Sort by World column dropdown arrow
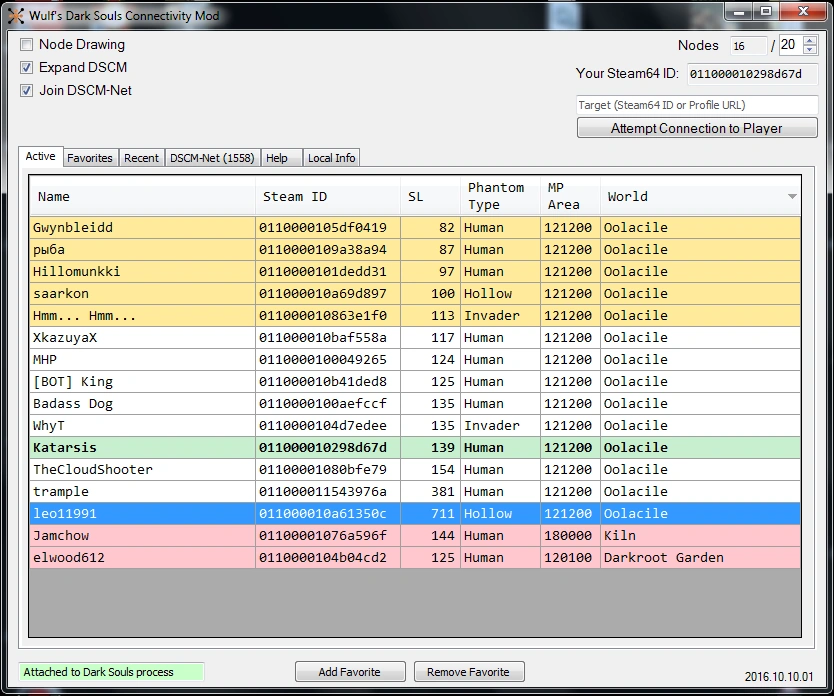Image resolution: width=834 pixels, height=696 pixels. [x=792, y=196]
